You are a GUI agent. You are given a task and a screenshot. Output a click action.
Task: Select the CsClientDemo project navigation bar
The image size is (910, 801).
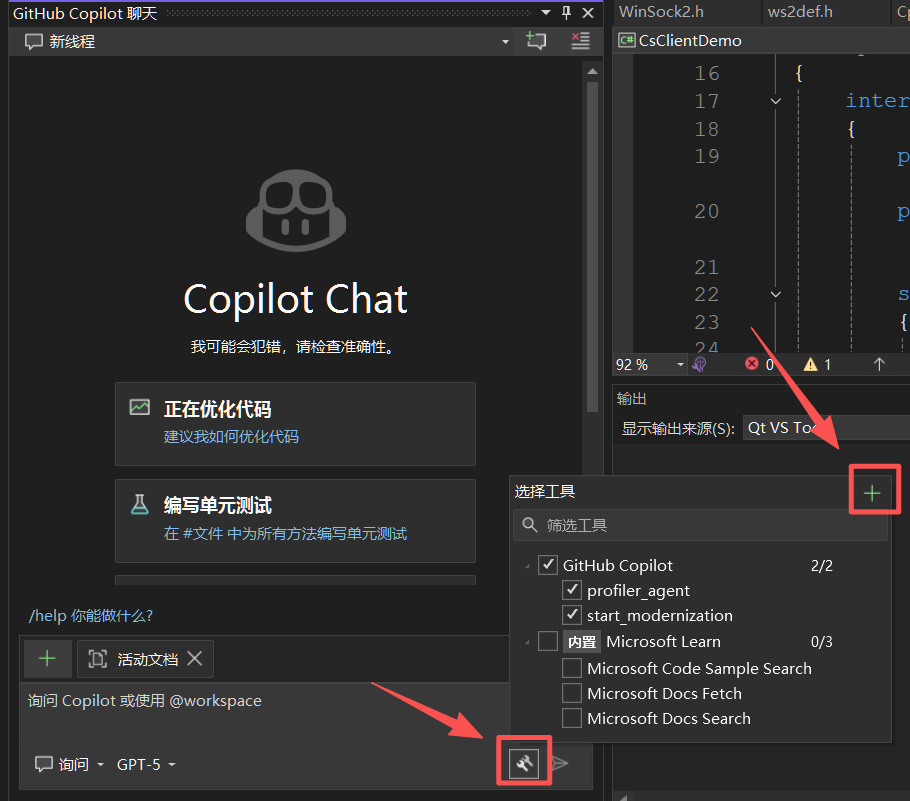tap(761, 41)
